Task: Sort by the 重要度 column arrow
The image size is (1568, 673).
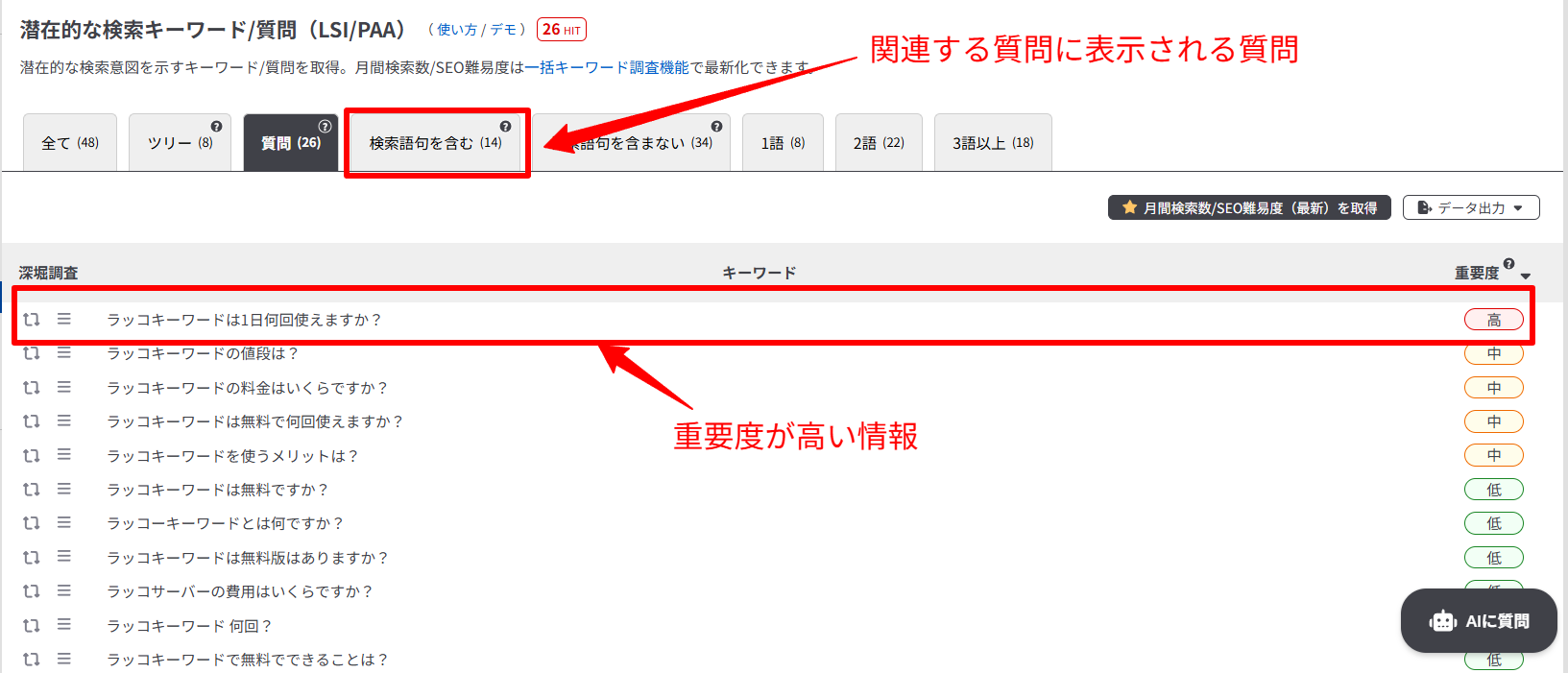Action: click(1526, 276)
